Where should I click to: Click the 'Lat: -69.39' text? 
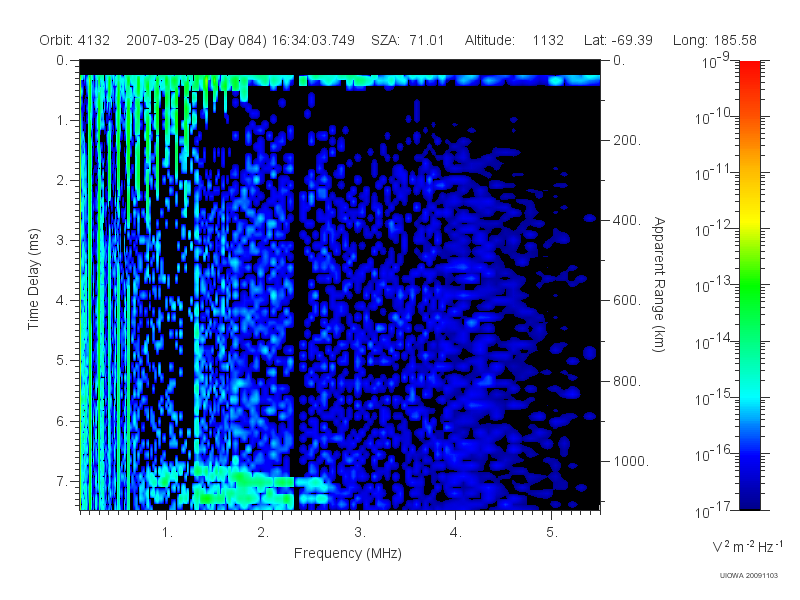click(x=618, y=40)
